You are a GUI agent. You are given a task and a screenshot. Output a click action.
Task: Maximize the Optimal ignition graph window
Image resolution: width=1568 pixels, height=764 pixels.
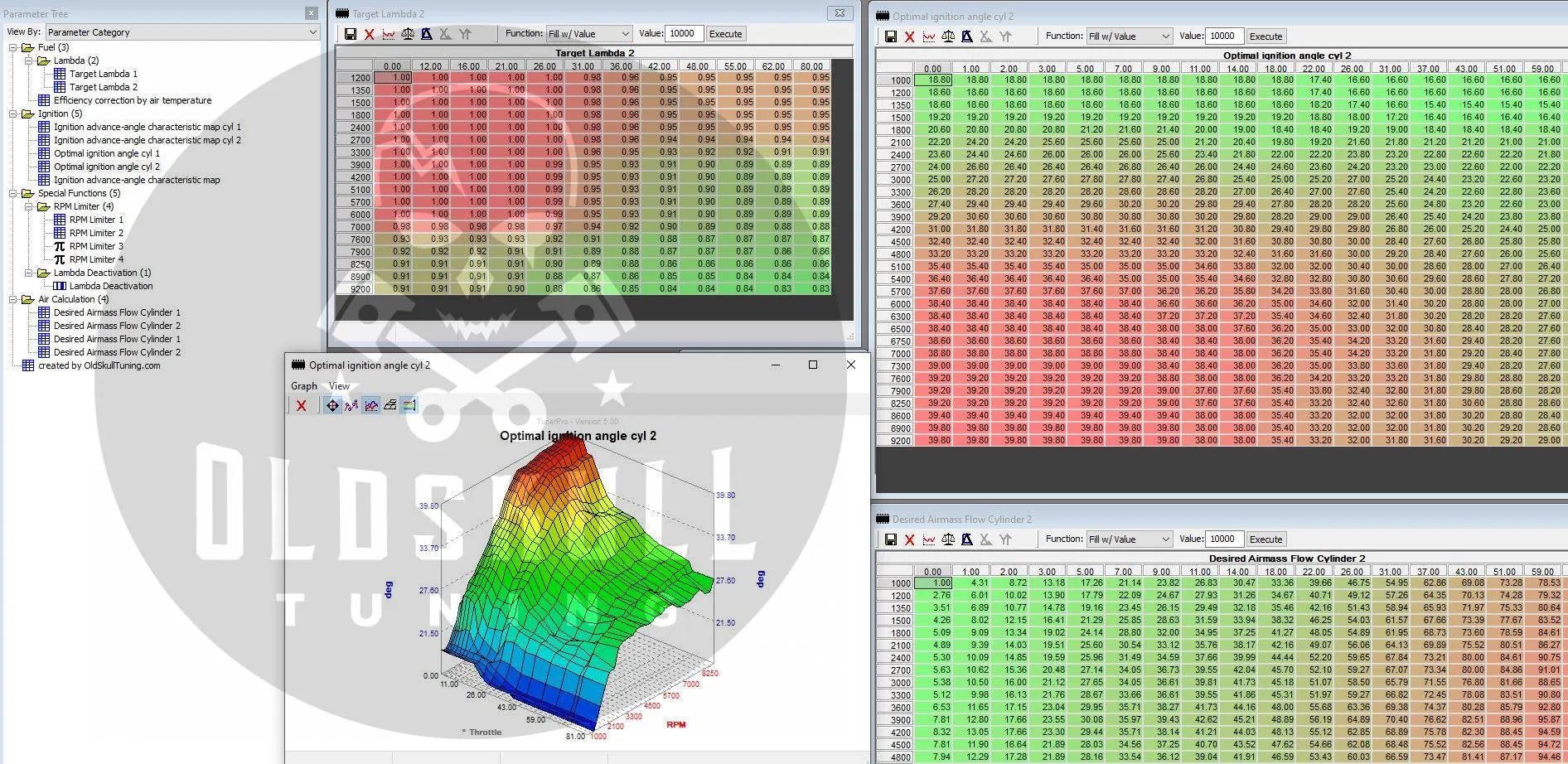813,365
